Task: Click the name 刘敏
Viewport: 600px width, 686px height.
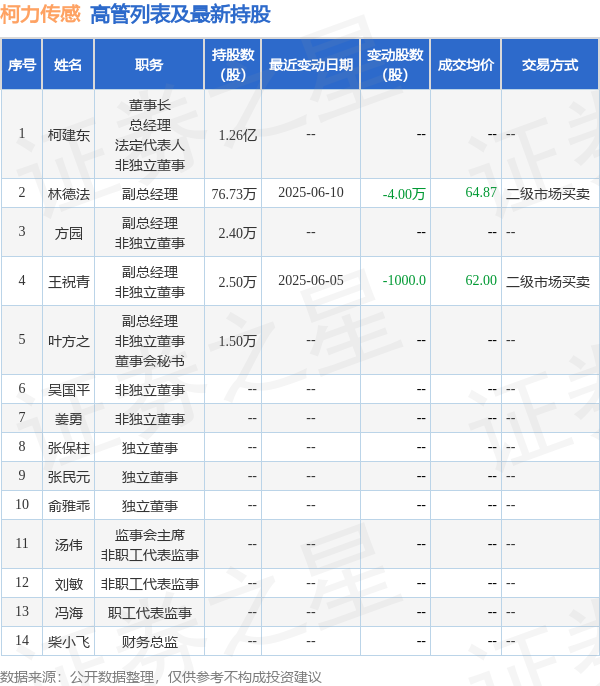Action: click(x=69, y=584)
